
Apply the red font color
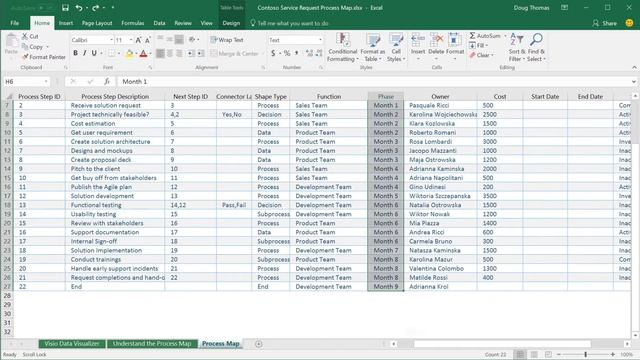coord(143,53)
